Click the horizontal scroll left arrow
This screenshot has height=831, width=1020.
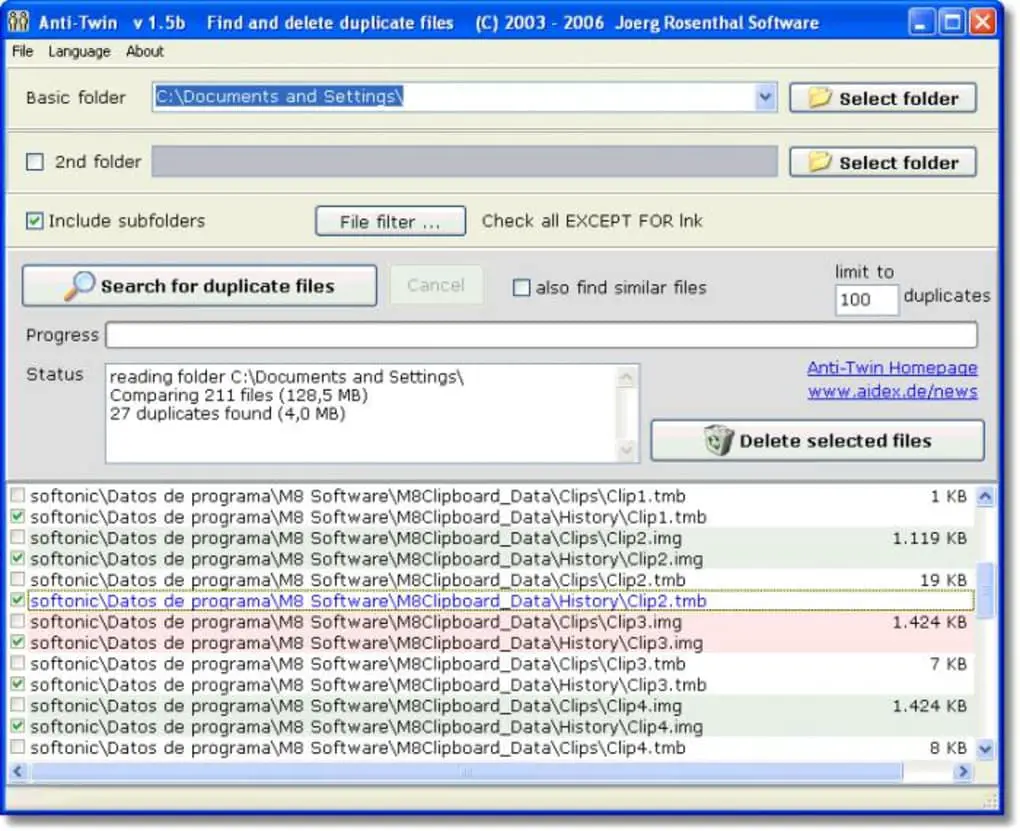[x=18, y=772]
